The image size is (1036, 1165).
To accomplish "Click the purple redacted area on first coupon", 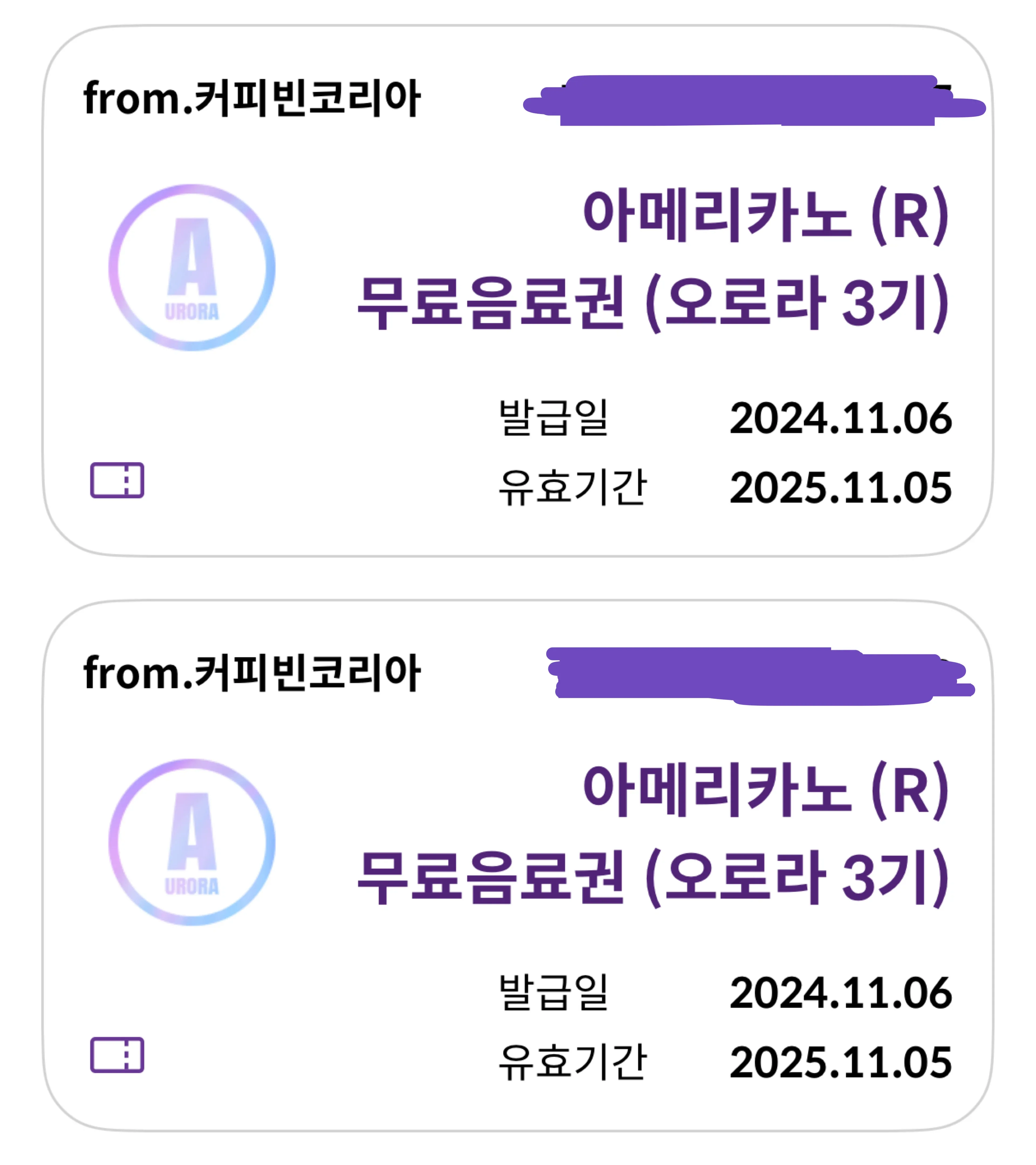I will pyautogui.click(x=752, y=101).
